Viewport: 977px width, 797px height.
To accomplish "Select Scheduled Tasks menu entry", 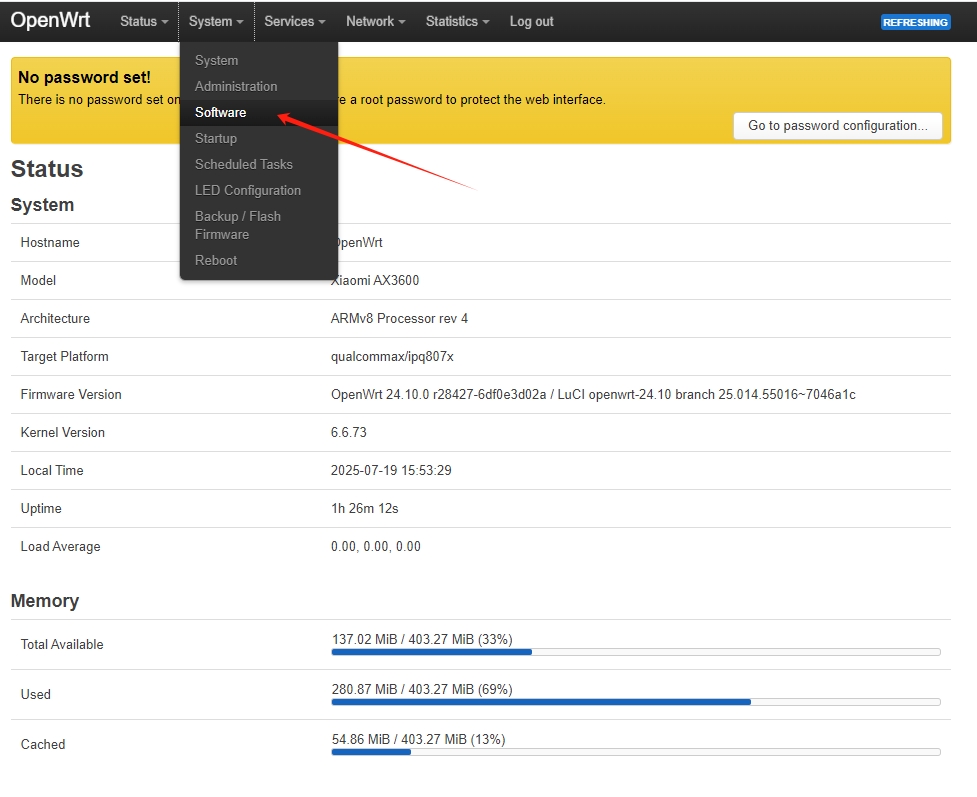I will point(259,165).
